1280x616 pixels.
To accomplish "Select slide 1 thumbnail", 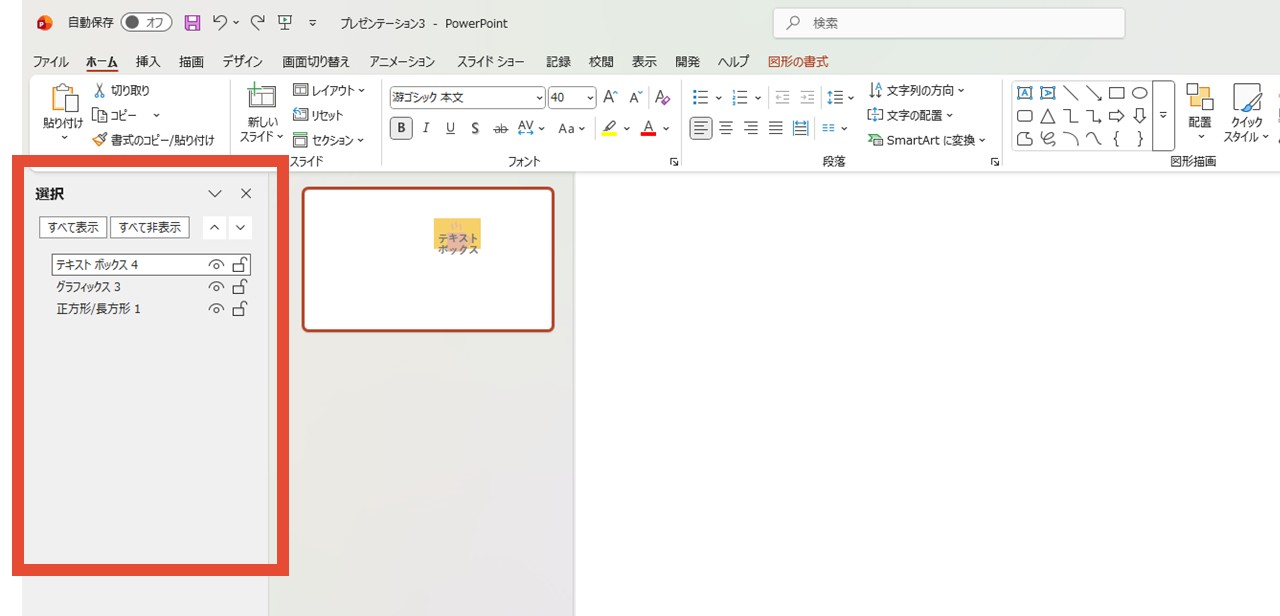I will [x=428, y=259].
